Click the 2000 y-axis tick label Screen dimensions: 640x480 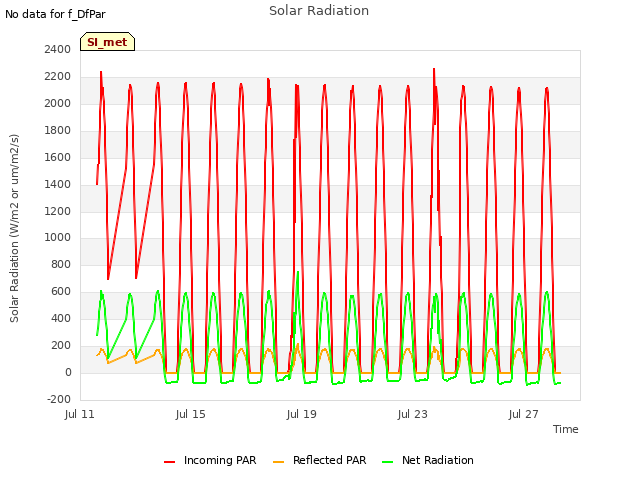(x=58, y=103)
